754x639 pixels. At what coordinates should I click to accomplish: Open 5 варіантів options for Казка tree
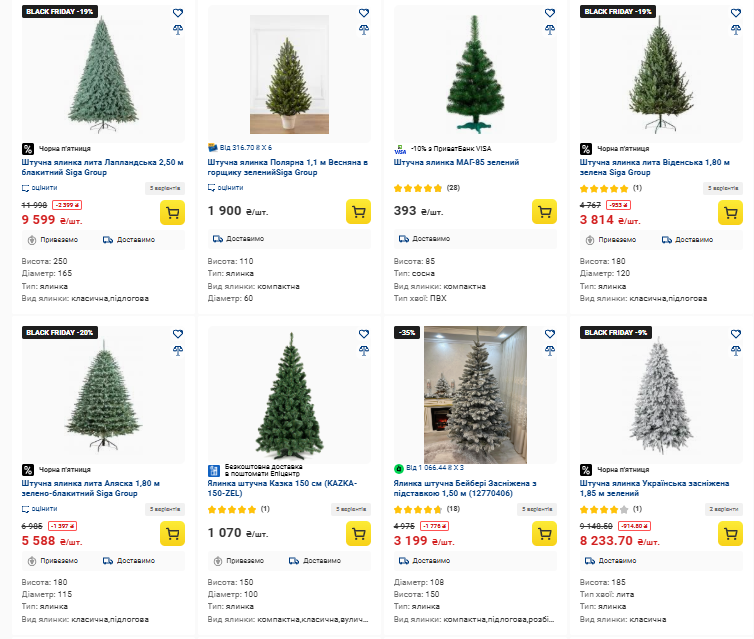click(352, 508)
